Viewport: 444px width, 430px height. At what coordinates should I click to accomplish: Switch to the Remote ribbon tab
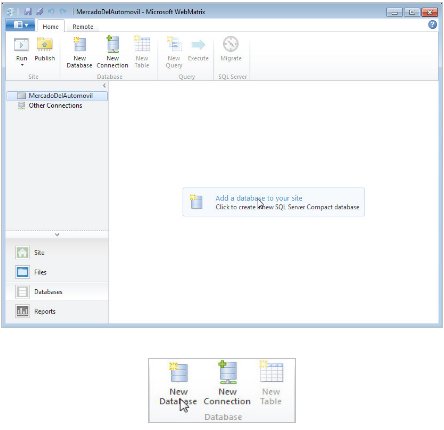click(83, 26)
